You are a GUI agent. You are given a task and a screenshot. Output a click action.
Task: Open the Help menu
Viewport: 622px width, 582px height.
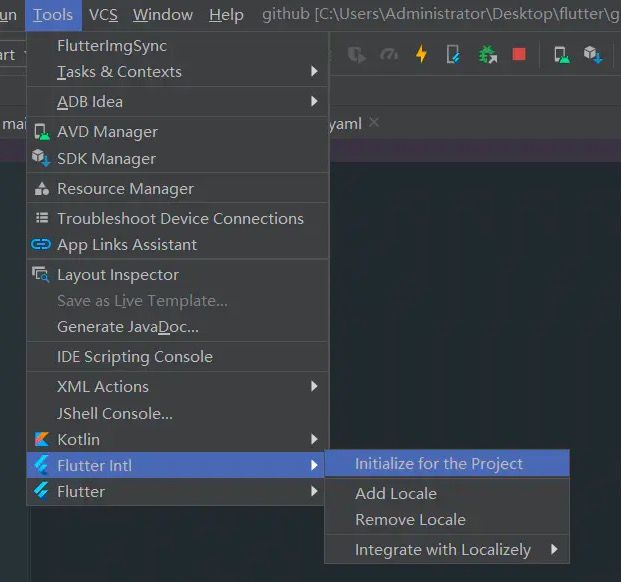pyautogui.click(x=226, y=15)
